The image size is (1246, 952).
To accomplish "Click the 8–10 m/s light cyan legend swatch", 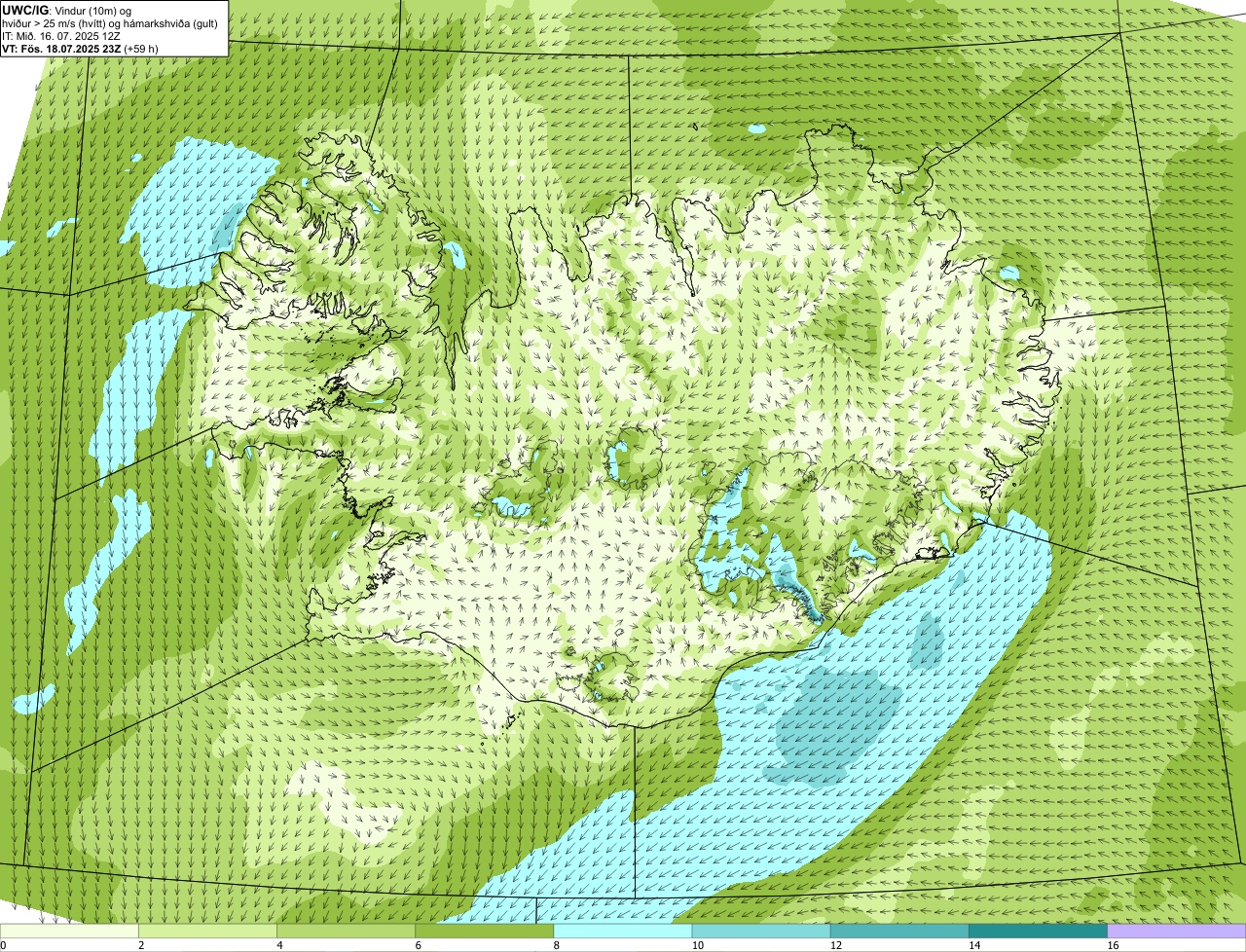I will pyautogui.click(x=623, y=932).
